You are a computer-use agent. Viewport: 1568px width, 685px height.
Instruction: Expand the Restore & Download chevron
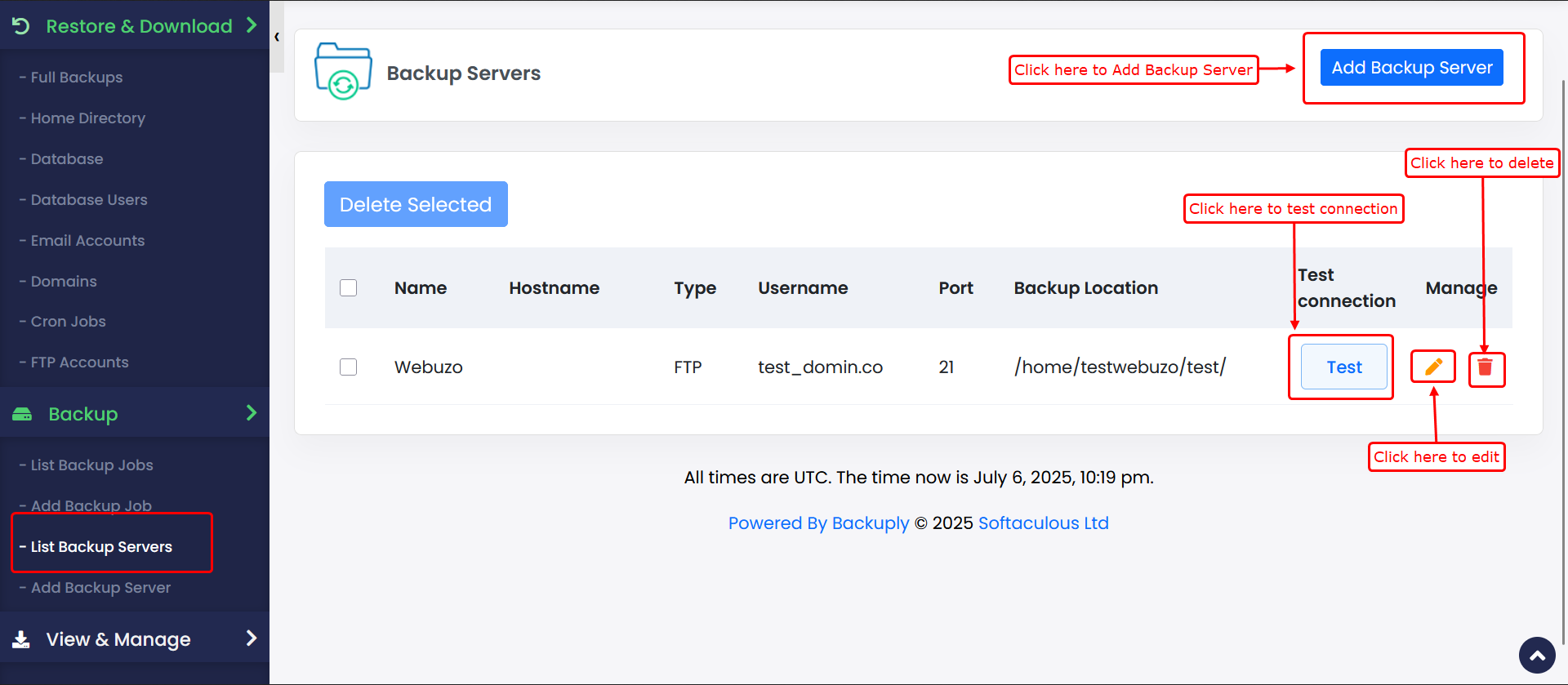252,25
